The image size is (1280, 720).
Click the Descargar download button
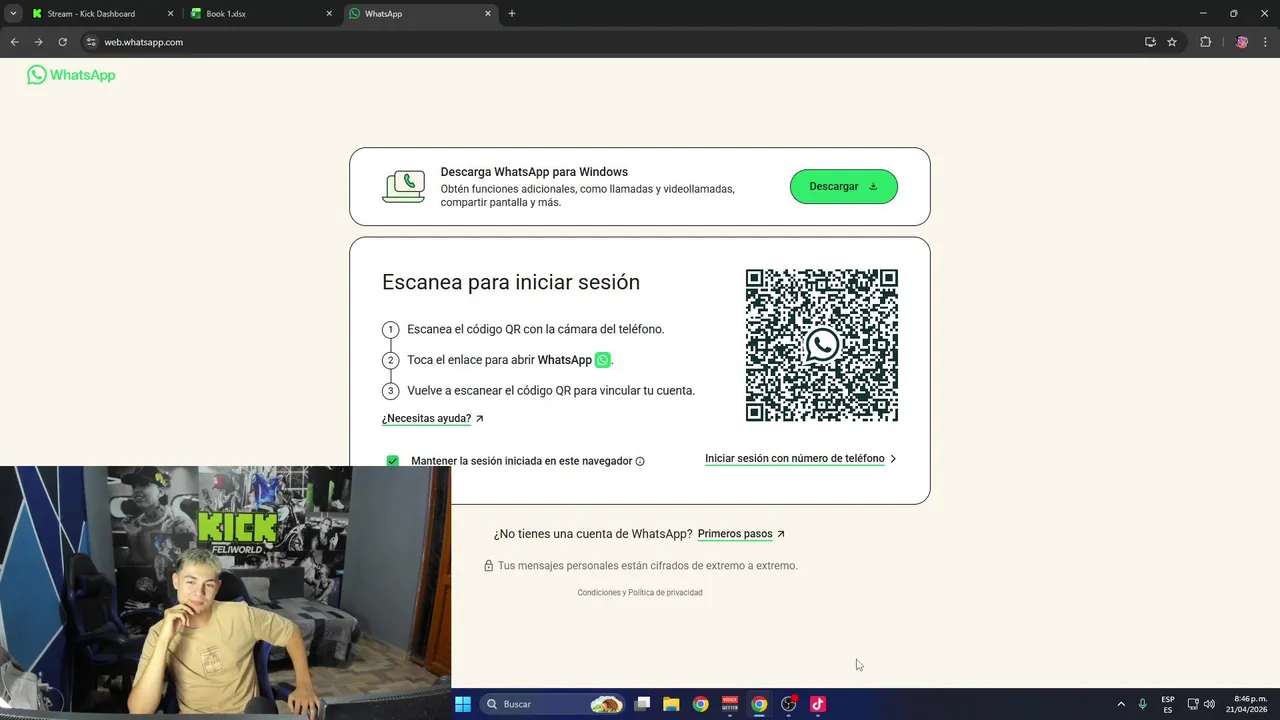coord(843,187)
